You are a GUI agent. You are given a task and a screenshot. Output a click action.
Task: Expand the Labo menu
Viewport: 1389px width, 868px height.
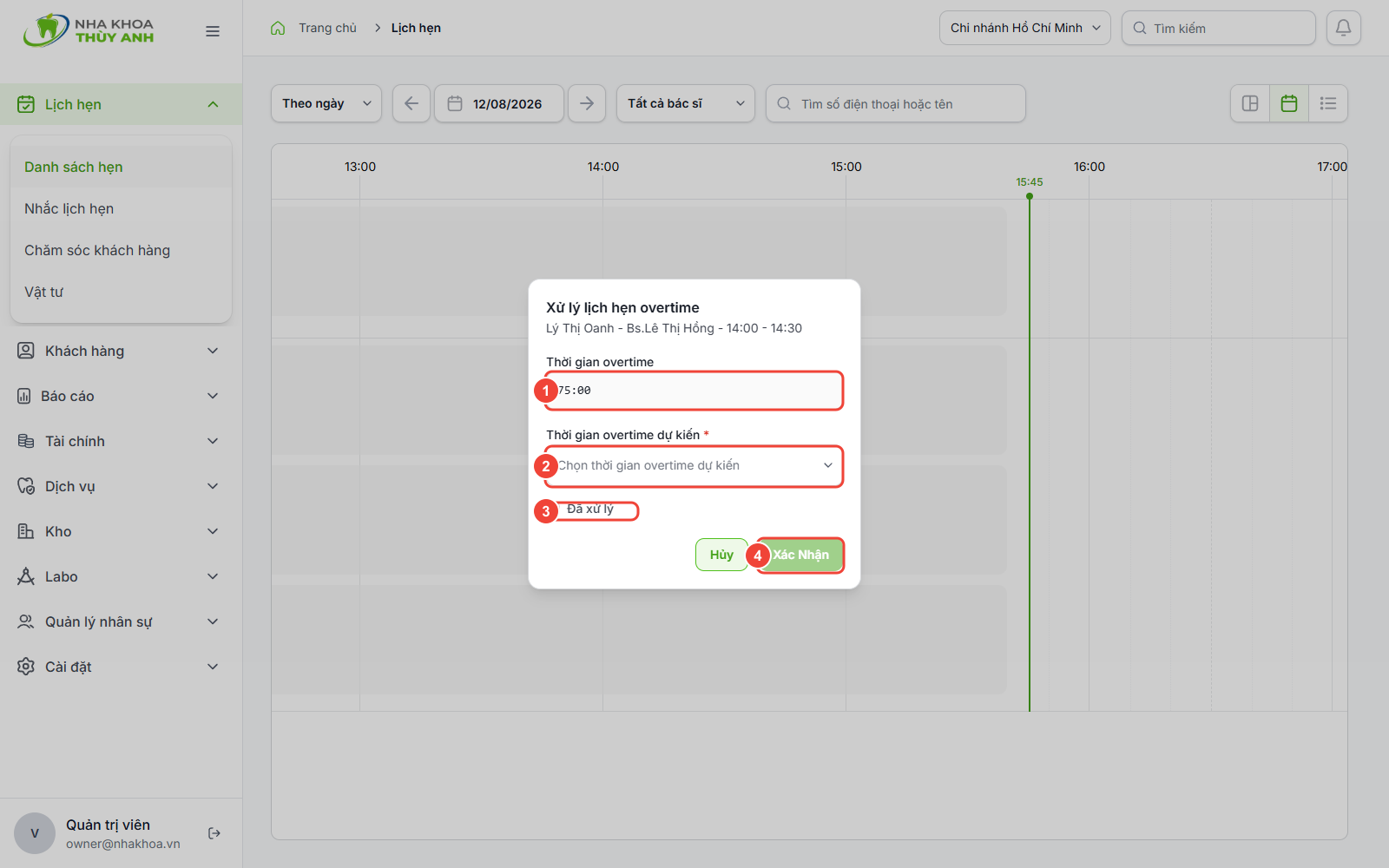click(x=121, y=576)
